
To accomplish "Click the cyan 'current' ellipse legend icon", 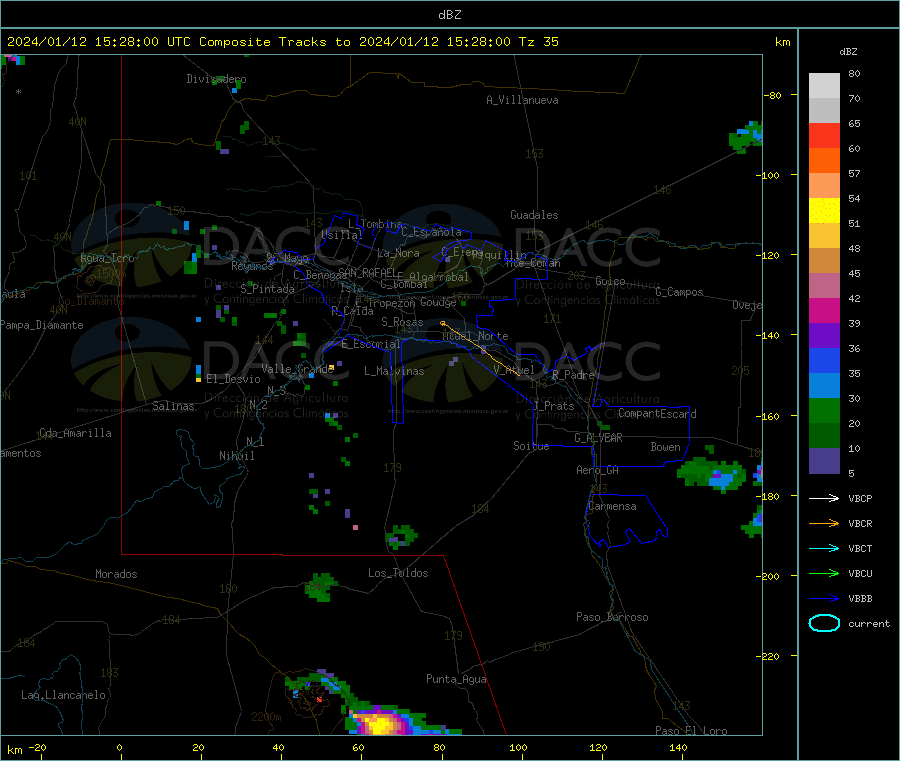I will click(824, 623).
